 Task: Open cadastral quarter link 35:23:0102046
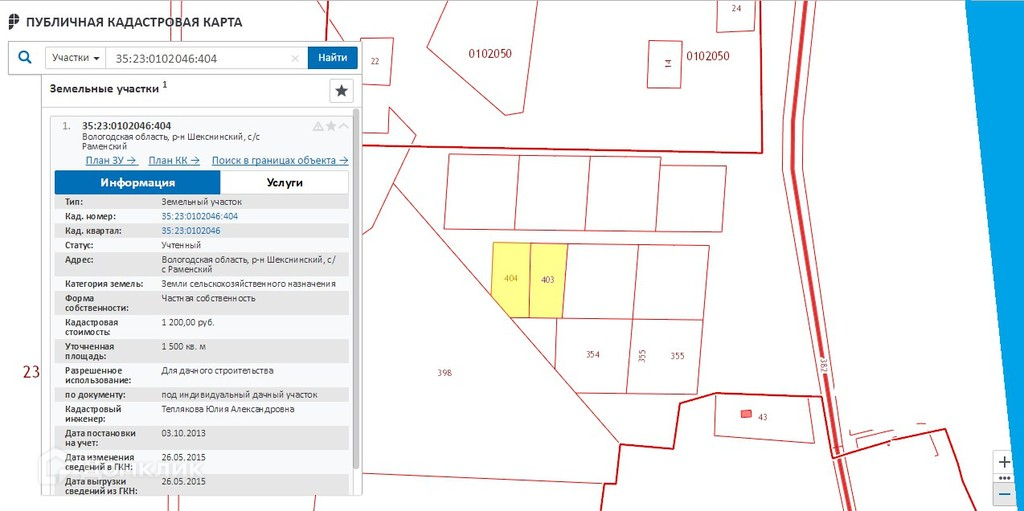point(191,231)
